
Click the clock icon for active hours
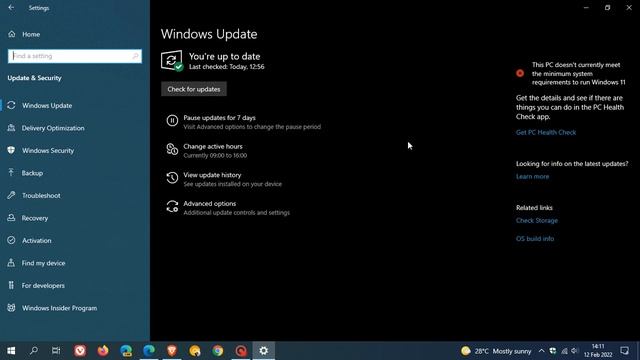[172, 149]
